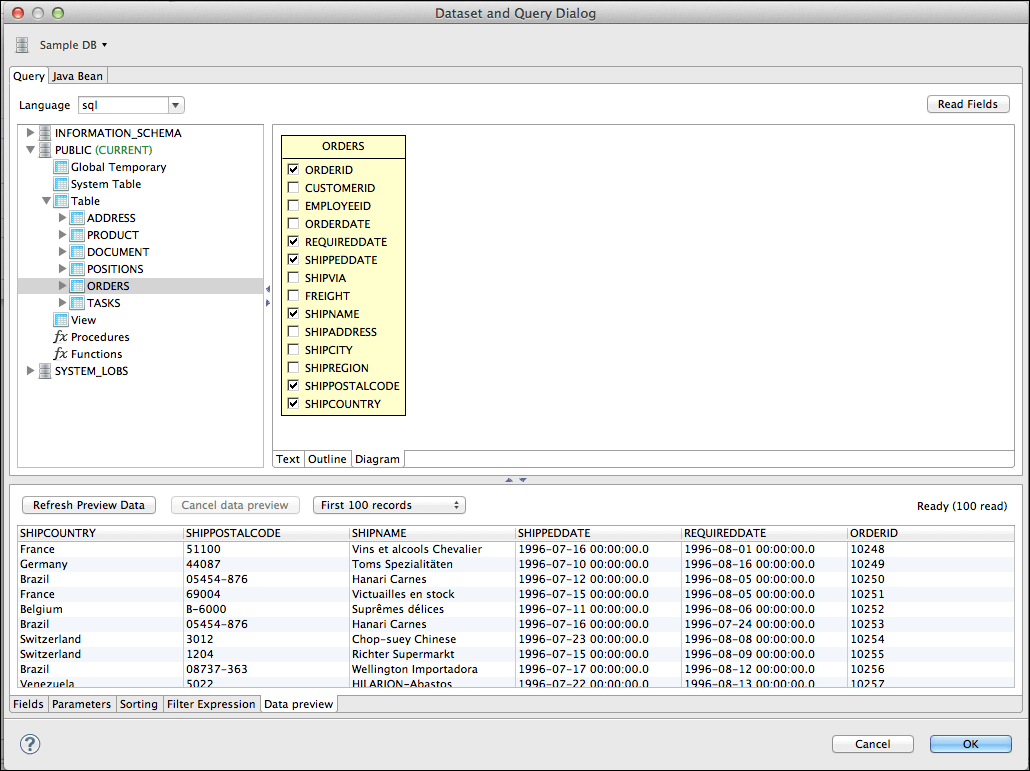This screenshot has width=1030, height=771.
Task: Switch to the Text query tab
Action: (x=288, y=459)
